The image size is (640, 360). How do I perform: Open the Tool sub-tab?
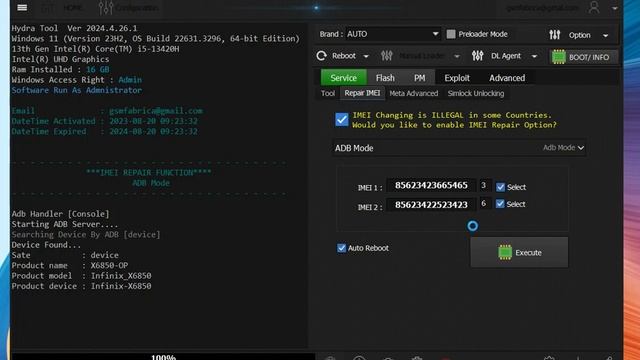pyautogui.click(x=328, y=93)
